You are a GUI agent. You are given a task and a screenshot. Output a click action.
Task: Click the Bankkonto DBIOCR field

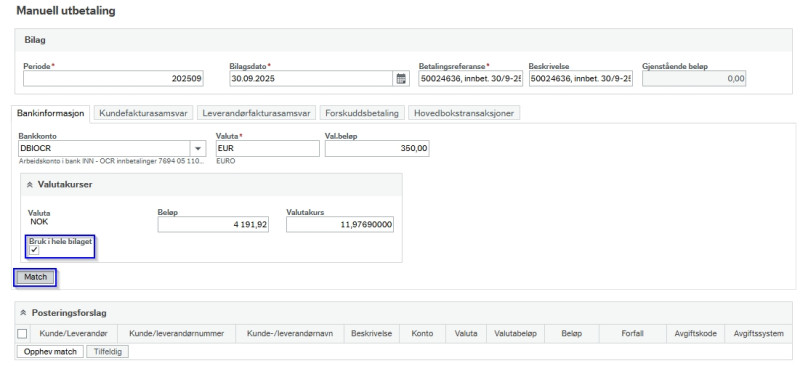[104, 149]
